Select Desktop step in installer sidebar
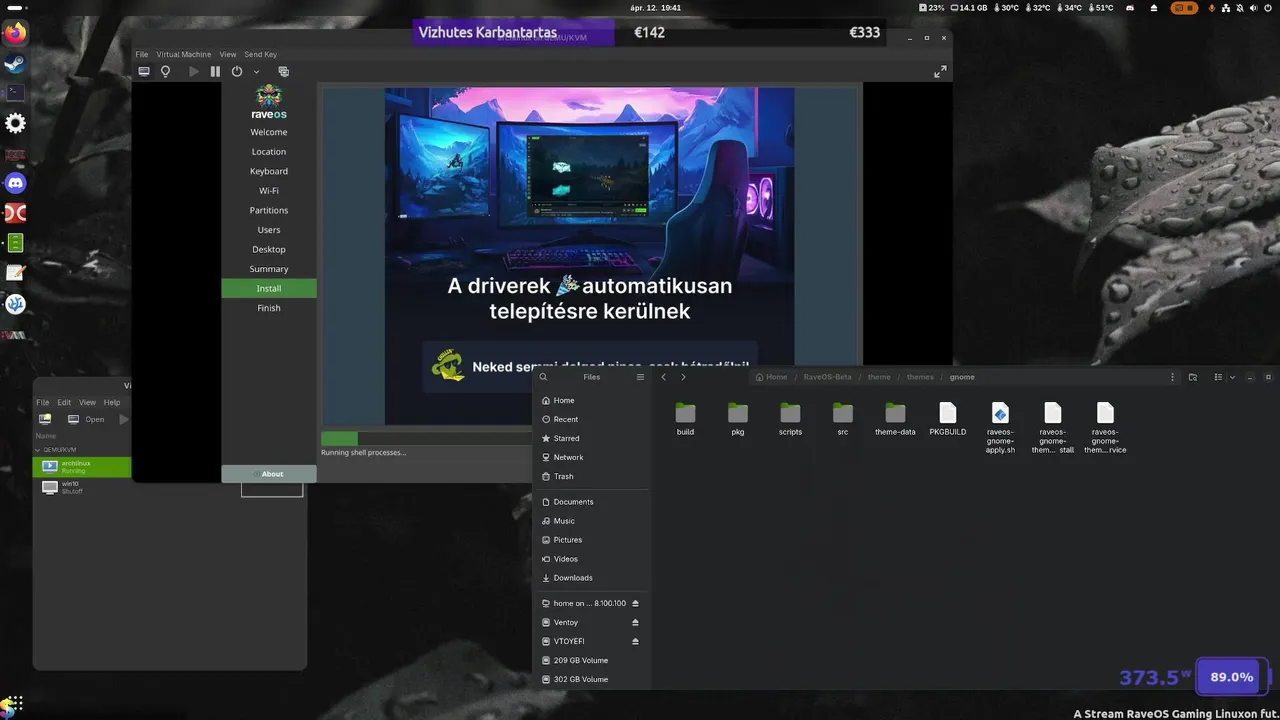1280x720 pixels. 269,249
